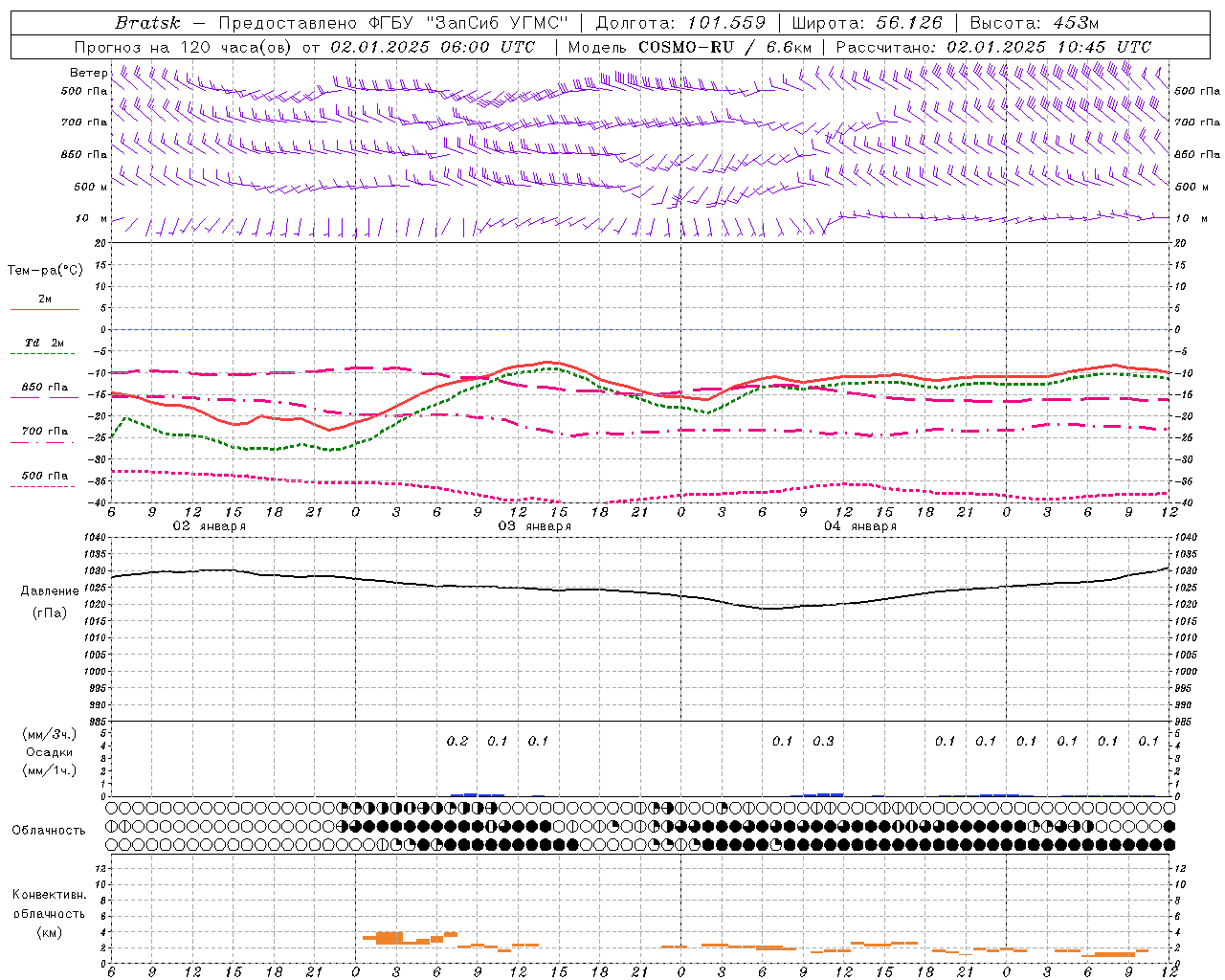Click the 'Ветер' wind panel label
1225x980 pixels.
pyautogui.click(x=88, y=73)
